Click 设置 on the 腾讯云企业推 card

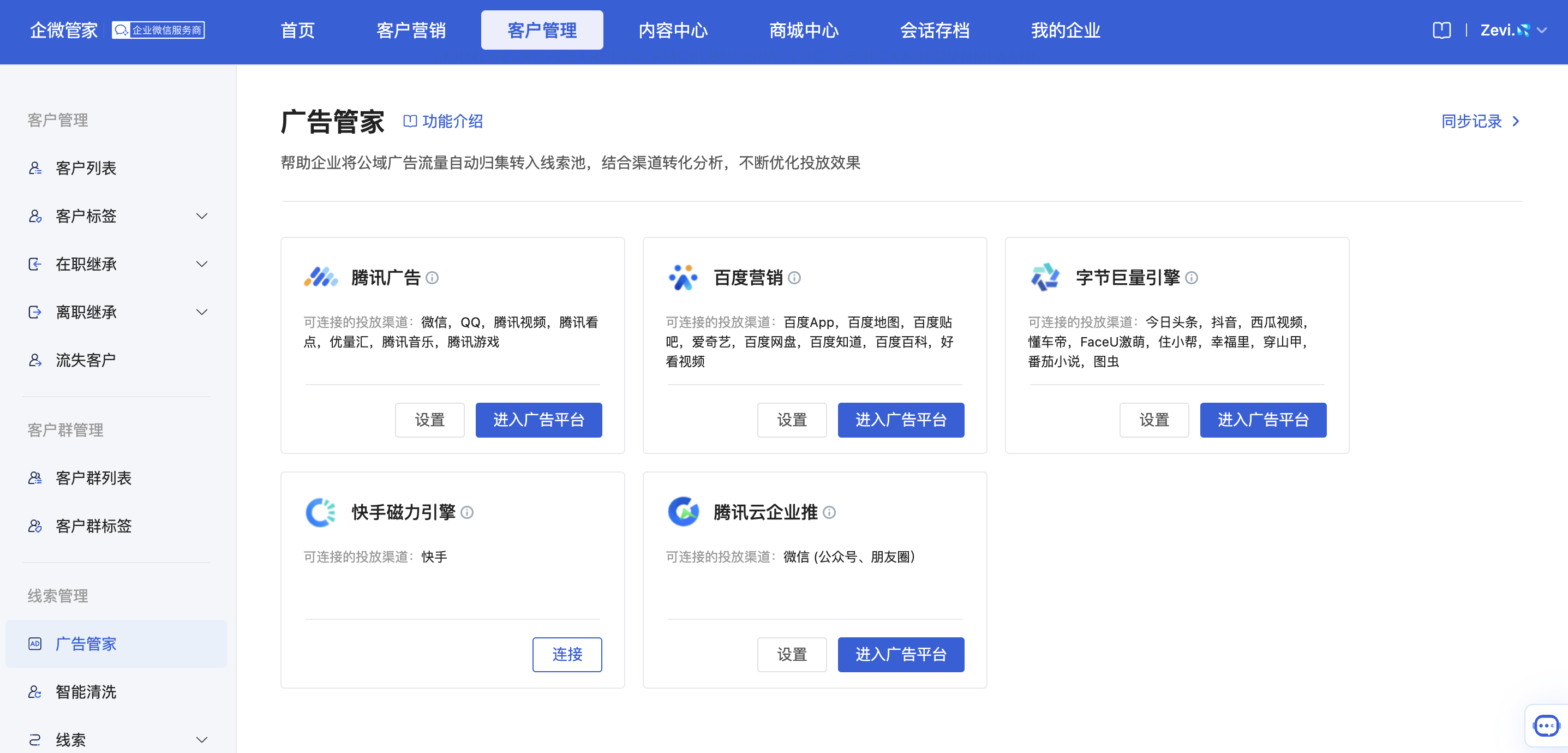coord(792,654)
